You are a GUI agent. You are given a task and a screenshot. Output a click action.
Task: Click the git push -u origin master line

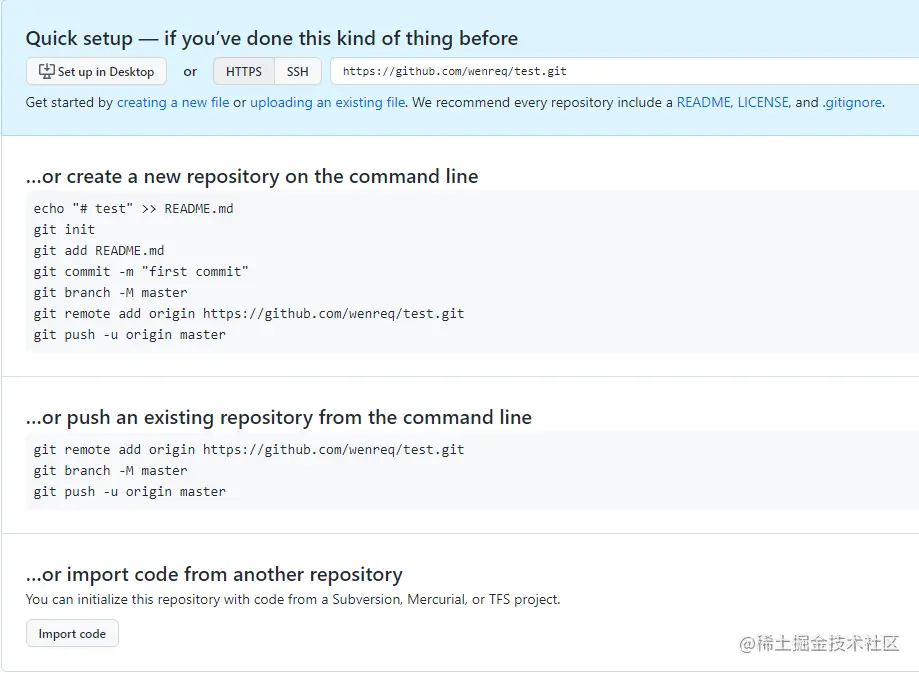[130, 334]
